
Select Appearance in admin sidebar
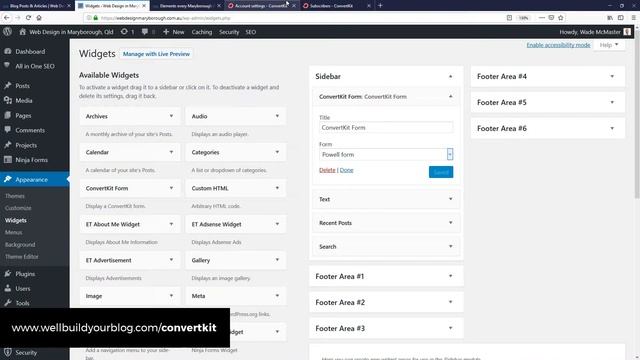(x=31, y=180)
